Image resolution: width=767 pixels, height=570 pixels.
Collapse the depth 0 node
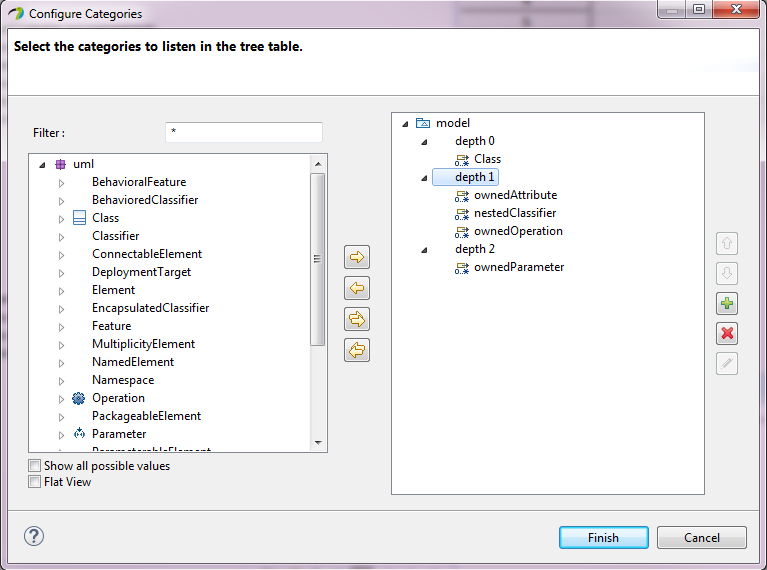click(424, 142)
